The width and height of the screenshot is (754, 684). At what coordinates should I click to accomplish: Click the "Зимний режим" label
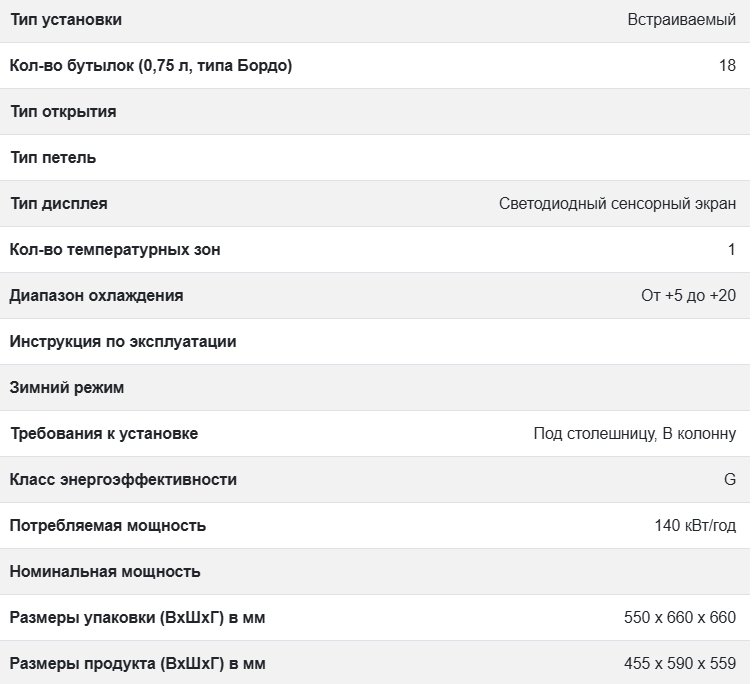coord(67,388)
